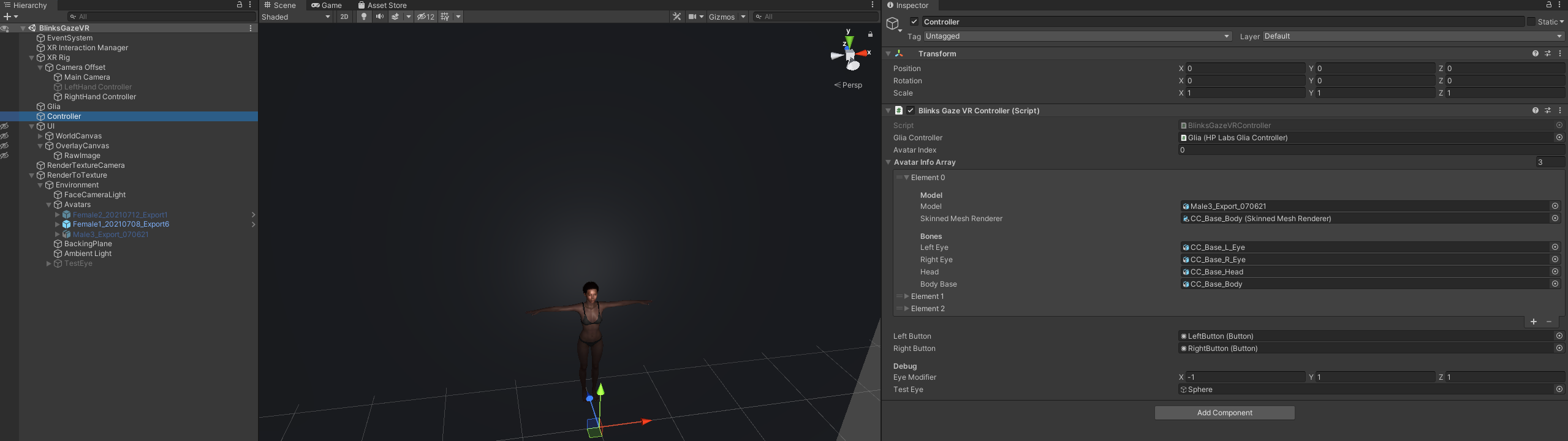
Task: Open Blinks Gaze VR Controller context menu
Action: [1560, 111]
